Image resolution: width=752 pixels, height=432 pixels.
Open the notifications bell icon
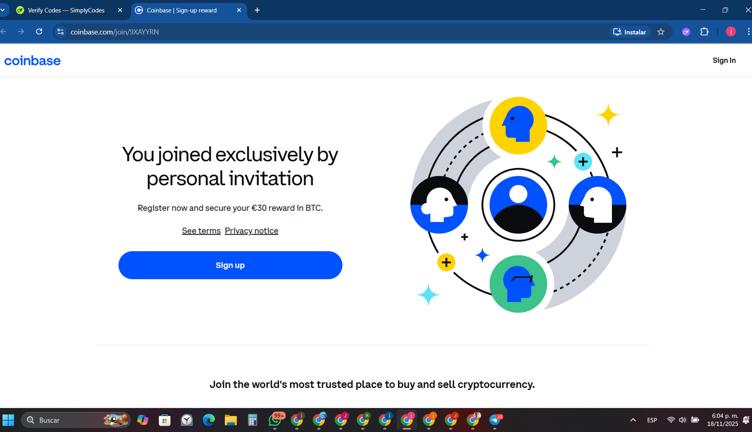pos(746,420)
